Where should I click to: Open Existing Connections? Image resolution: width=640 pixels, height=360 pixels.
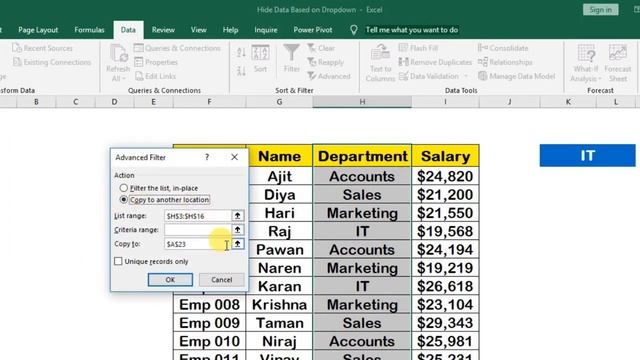point(52,62)
